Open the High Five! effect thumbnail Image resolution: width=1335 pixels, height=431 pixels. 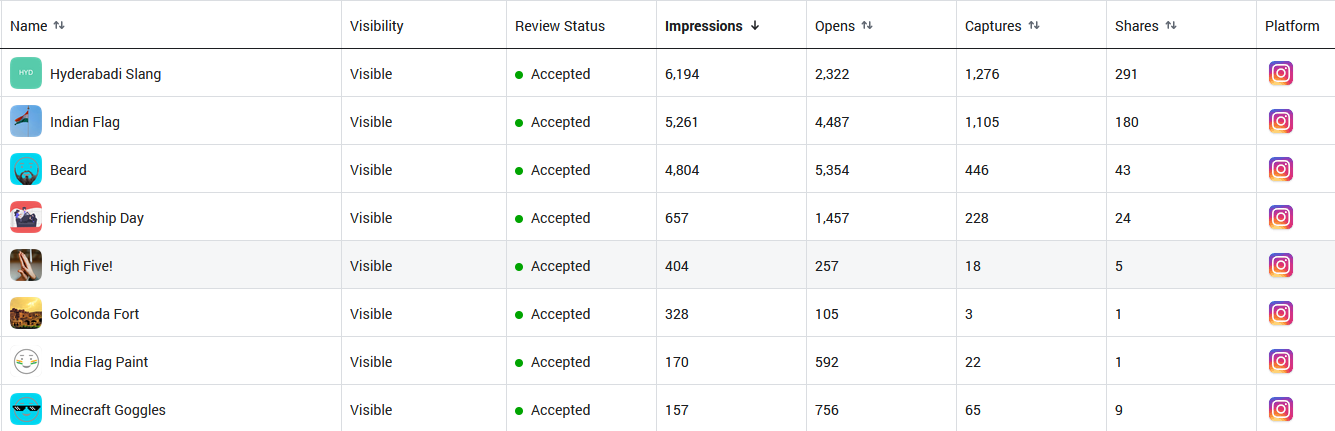click(26, 265)
